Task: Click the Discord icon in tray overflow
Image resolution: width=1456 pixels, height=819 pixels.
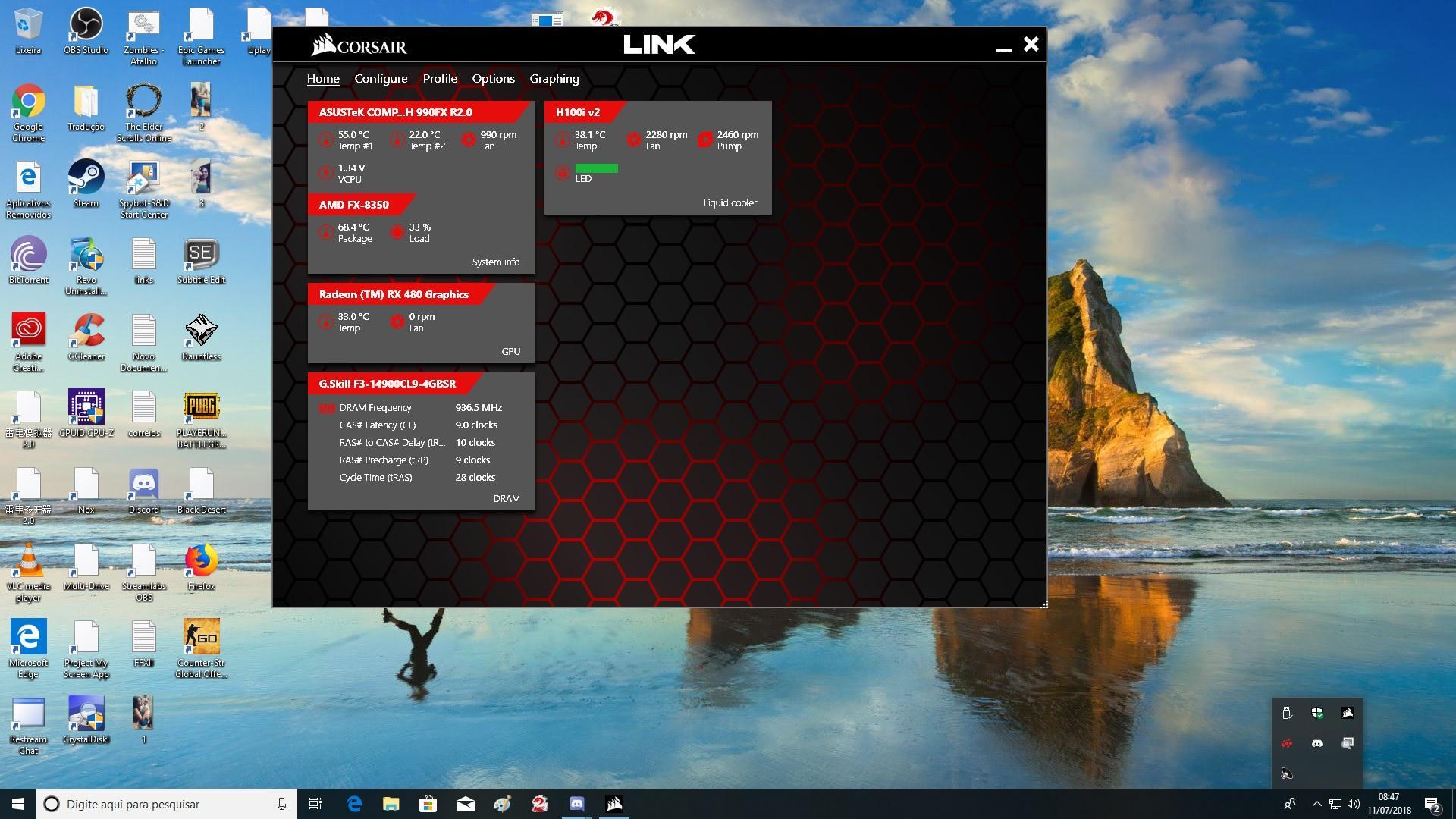Action: tap(1317, 743)
